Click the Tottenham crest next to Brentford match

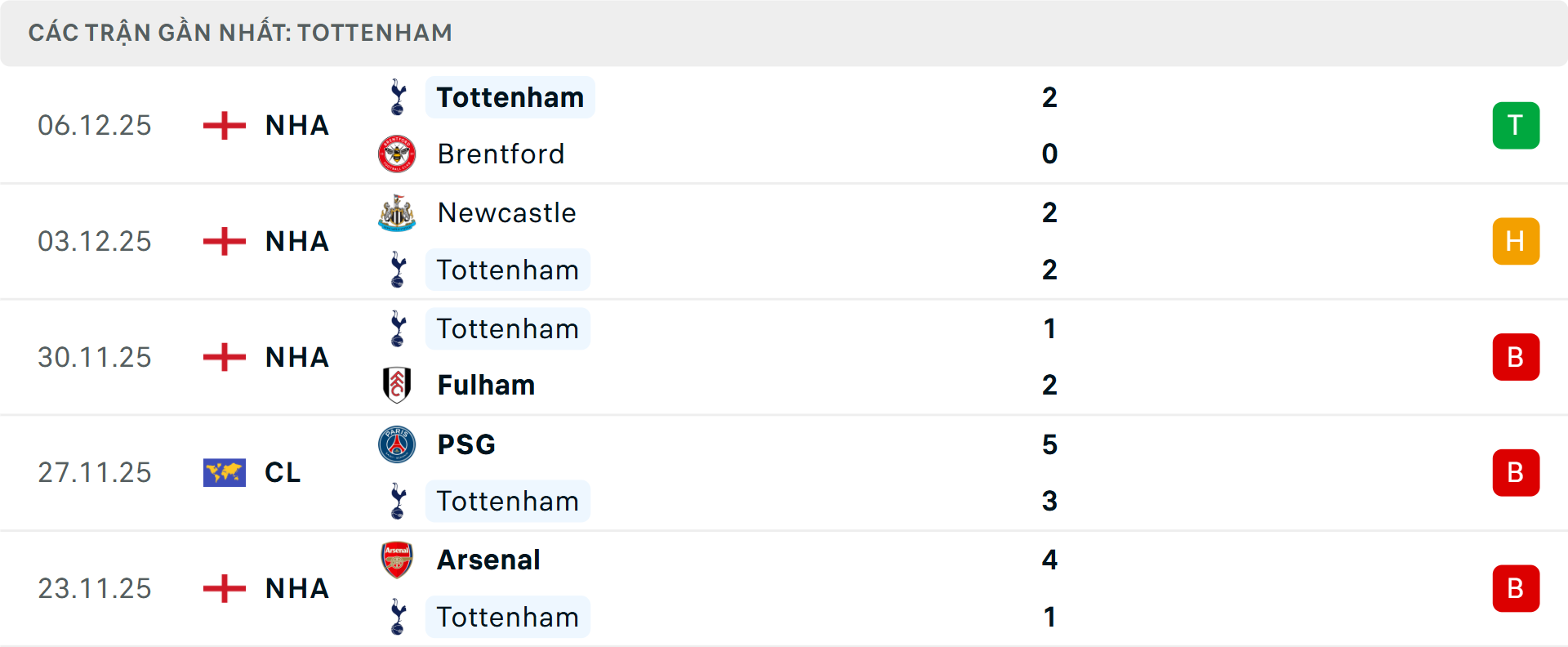point(397,96)
